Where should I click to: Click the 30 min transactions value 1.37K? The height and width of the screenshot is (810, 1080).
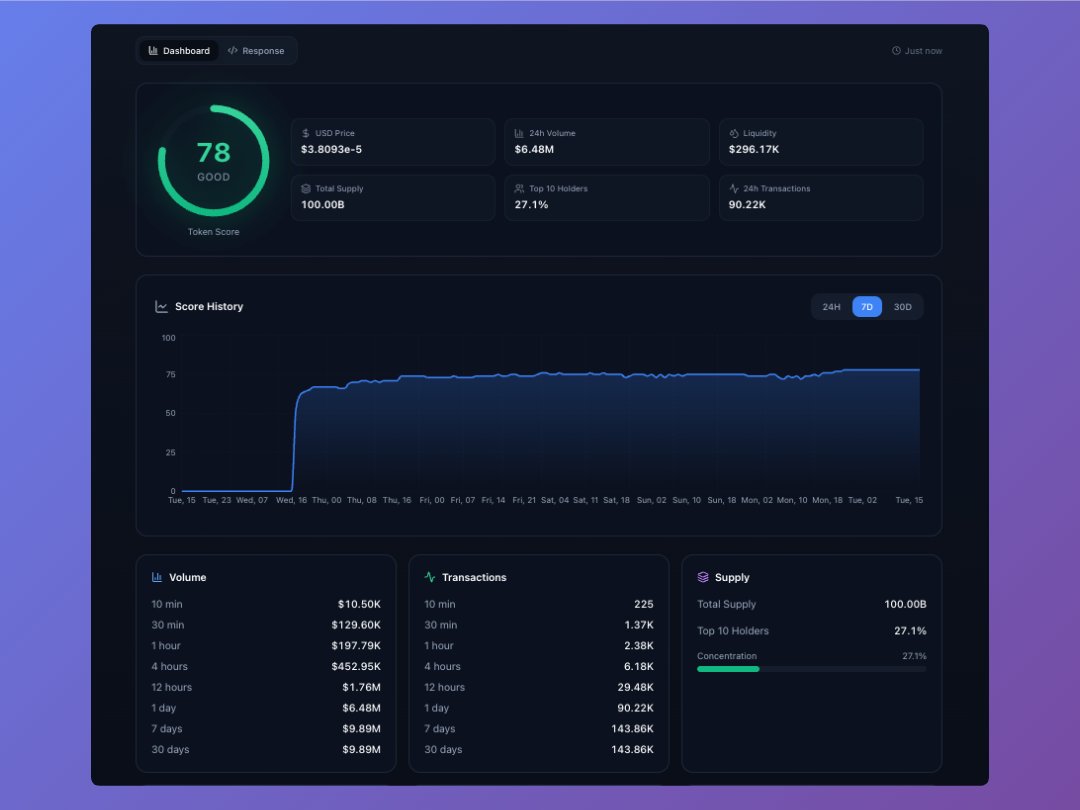(x=638, y=625)
